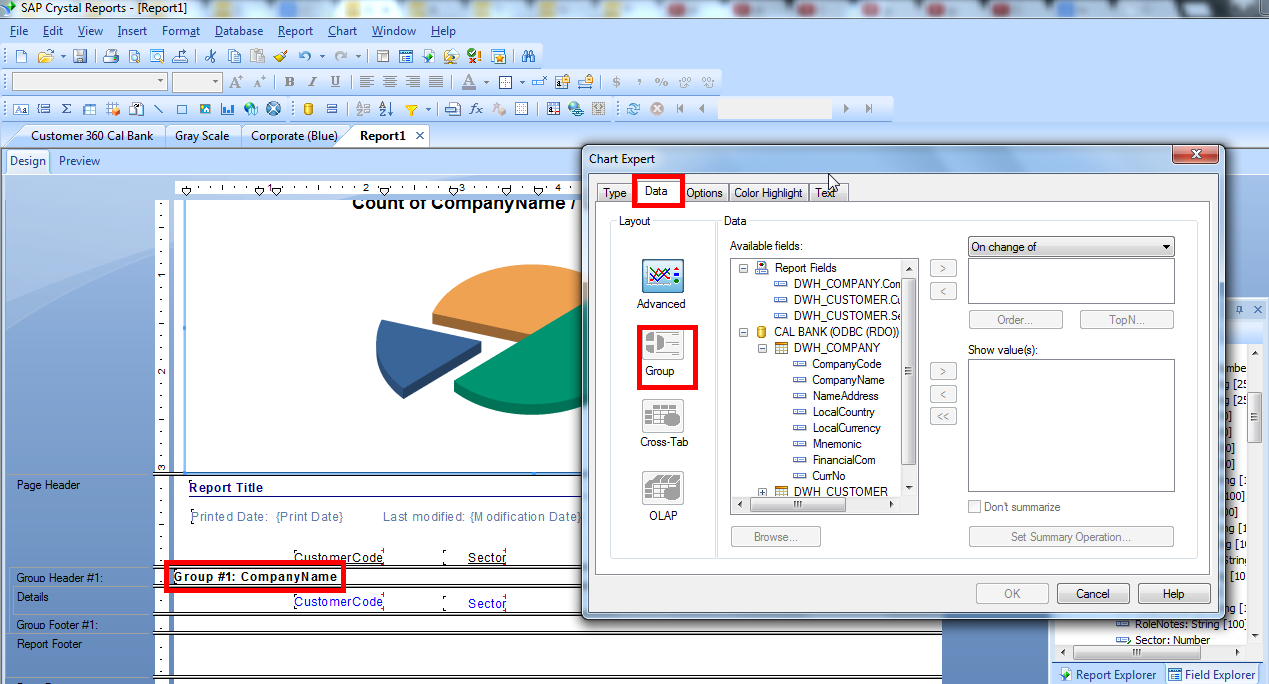Click the Format Painter brush icon
1269x684 pixels.
280,56
